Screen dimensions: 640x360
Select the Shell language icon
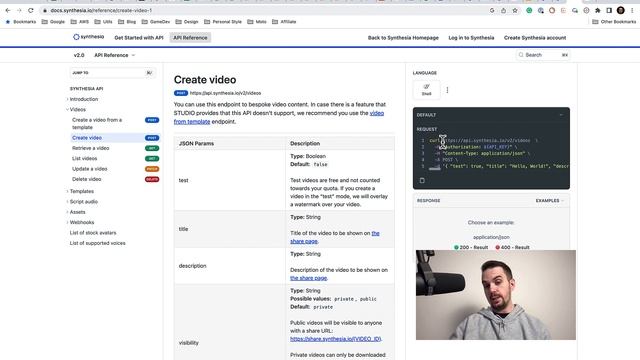(427, 89)
